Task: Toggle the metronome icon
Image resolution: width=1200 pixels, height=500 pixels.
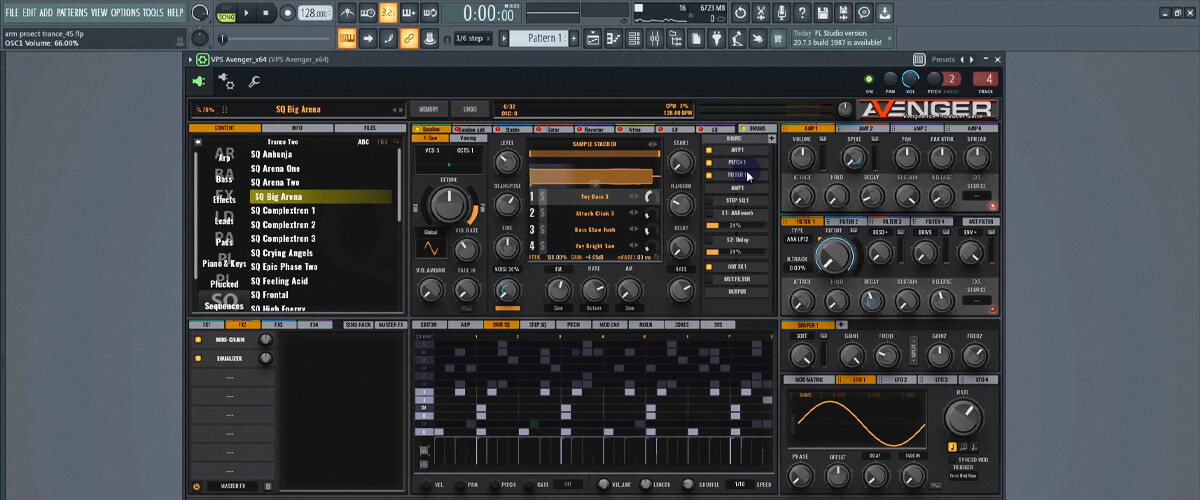Action: click(347, 13)
